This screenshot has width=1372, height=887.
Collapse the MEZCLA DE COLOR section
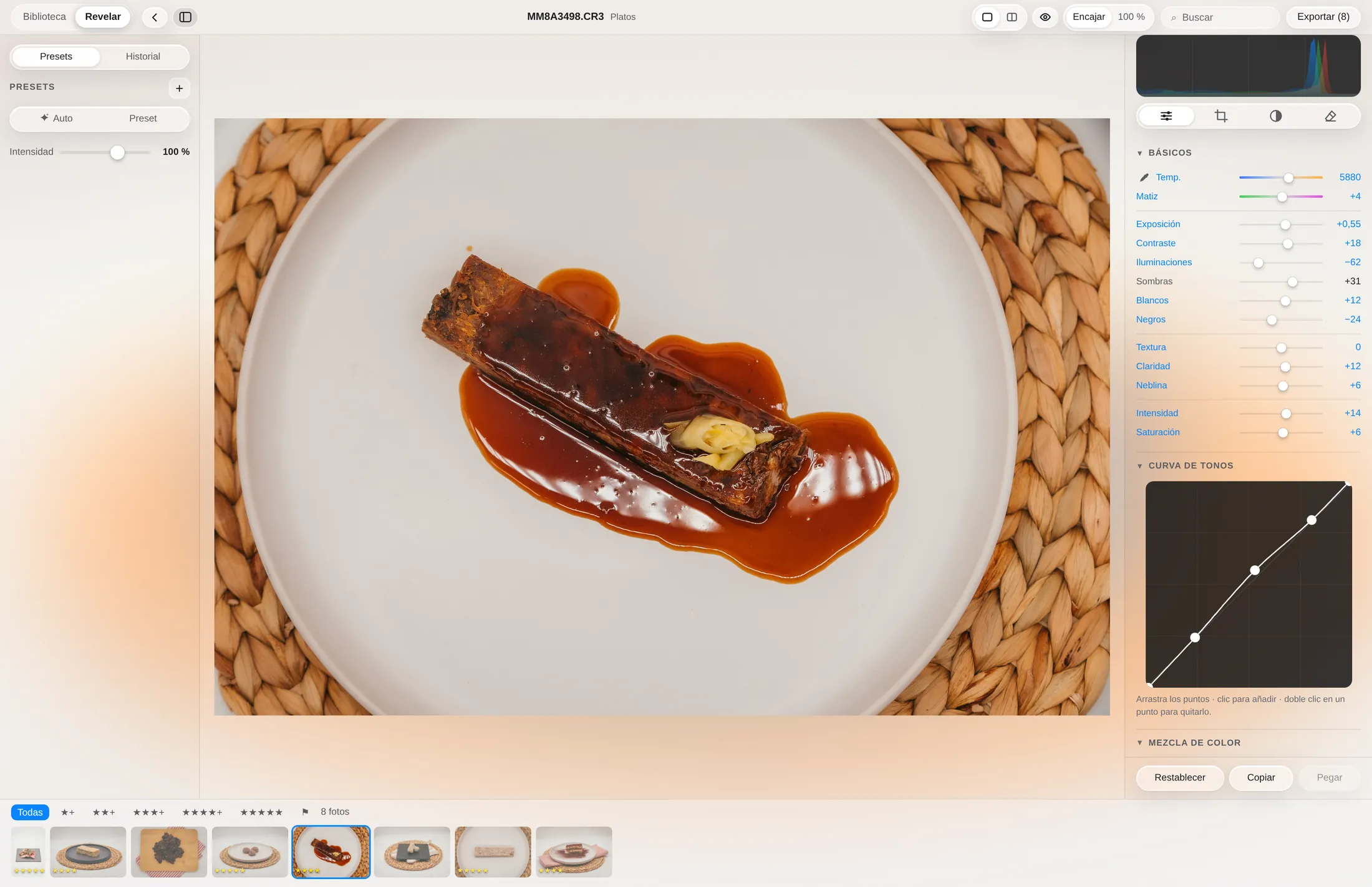1188,743
